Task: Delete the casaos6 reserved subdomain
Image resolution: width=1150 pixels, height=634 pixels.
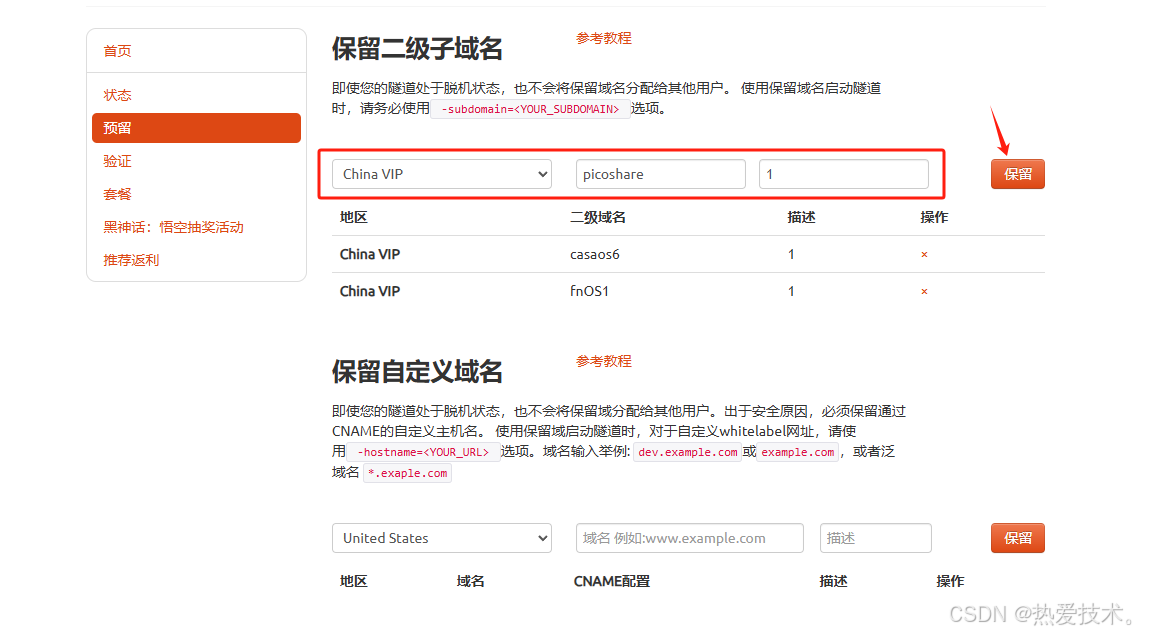Action: [x=924, y=255]
